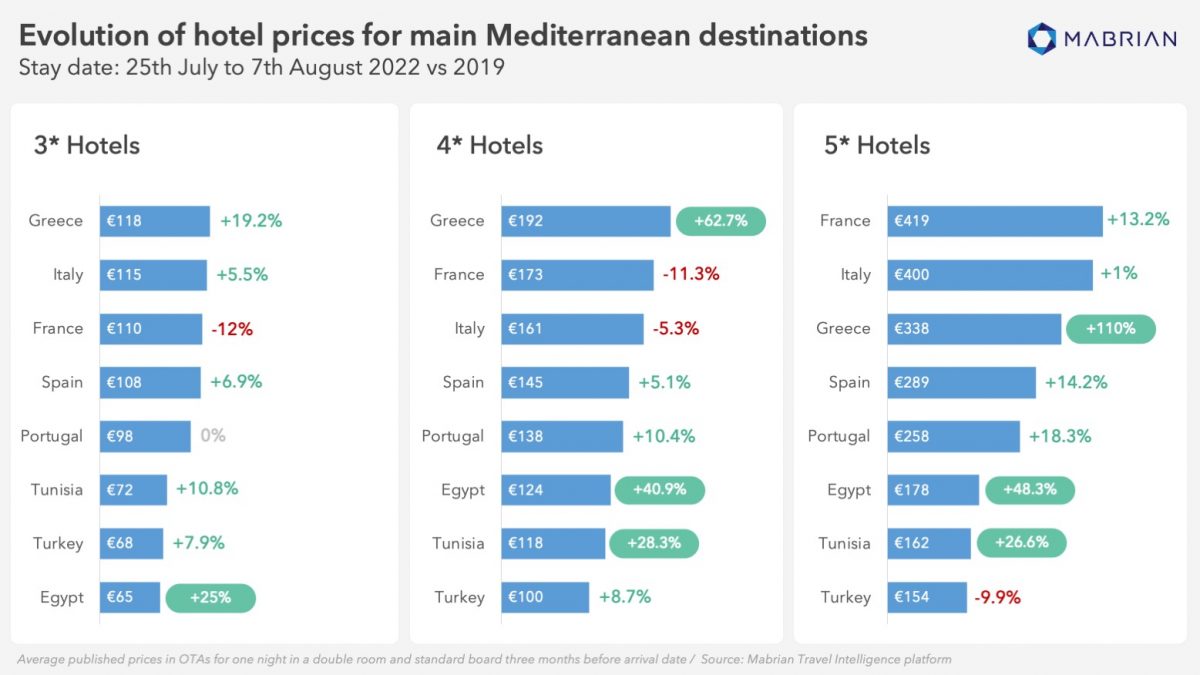Select the Portugal €98 bar in 3* Hotels
Screen dimensions: 1200x675
tap(145, 436)
